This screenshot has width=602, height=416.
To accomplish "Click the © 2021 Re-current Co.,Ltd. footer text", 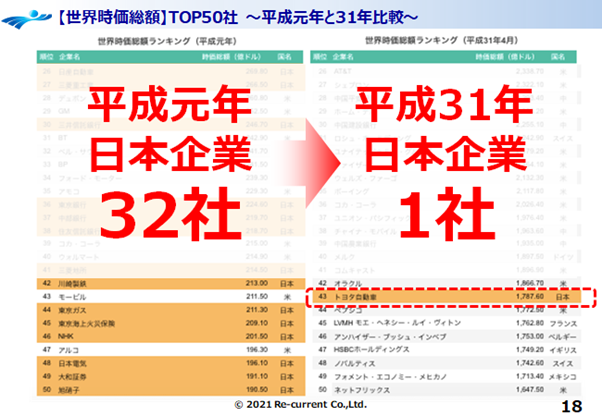I will tap(300, 405).
